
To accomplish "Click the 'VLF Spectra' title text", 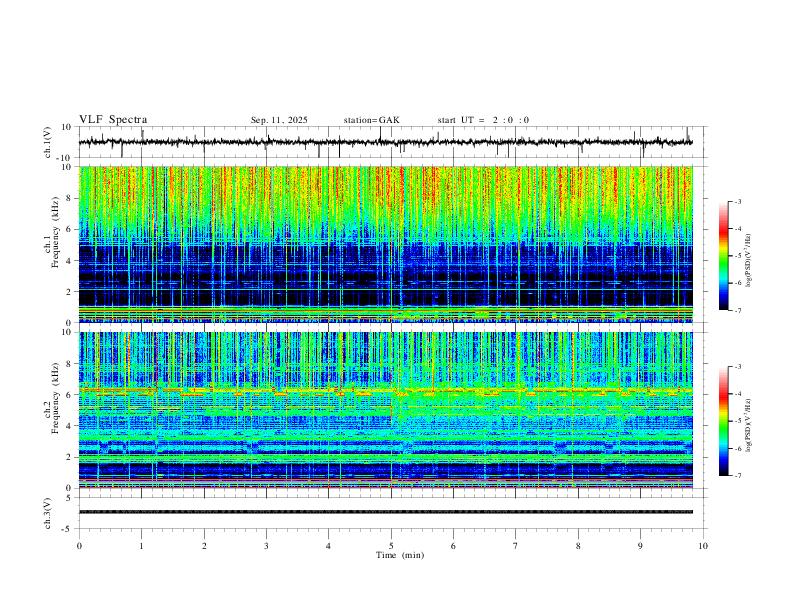I will tap(113, 120).
